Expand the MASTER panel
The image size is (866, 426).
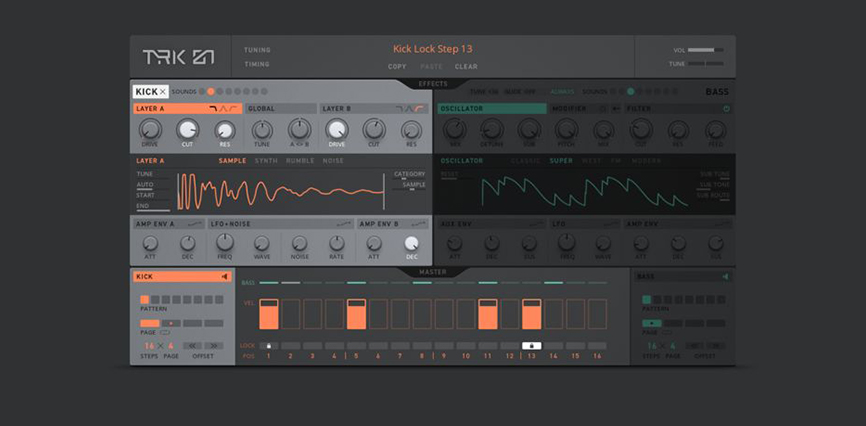(x=433, y=272)
